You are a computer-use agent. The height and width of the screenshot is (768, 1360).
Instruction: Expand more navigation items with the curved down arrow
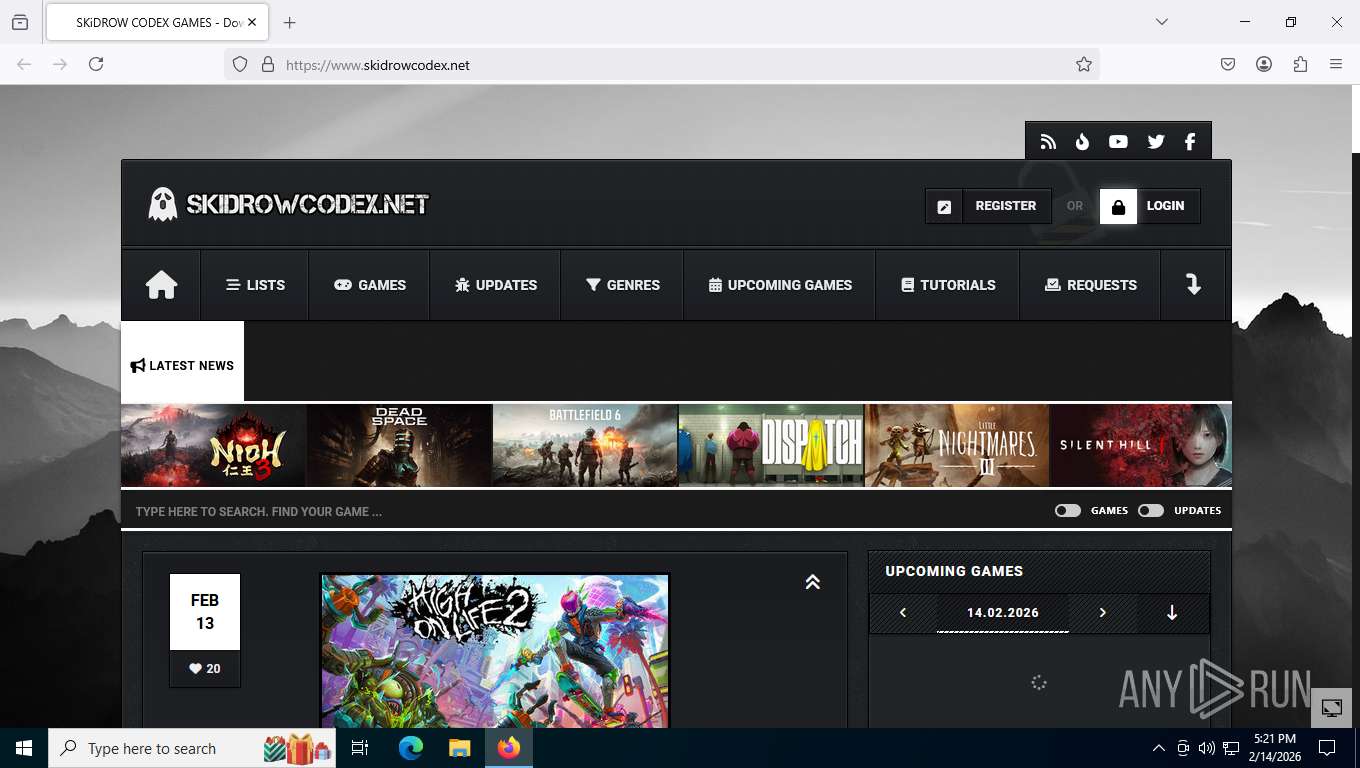coord(1193,285)
